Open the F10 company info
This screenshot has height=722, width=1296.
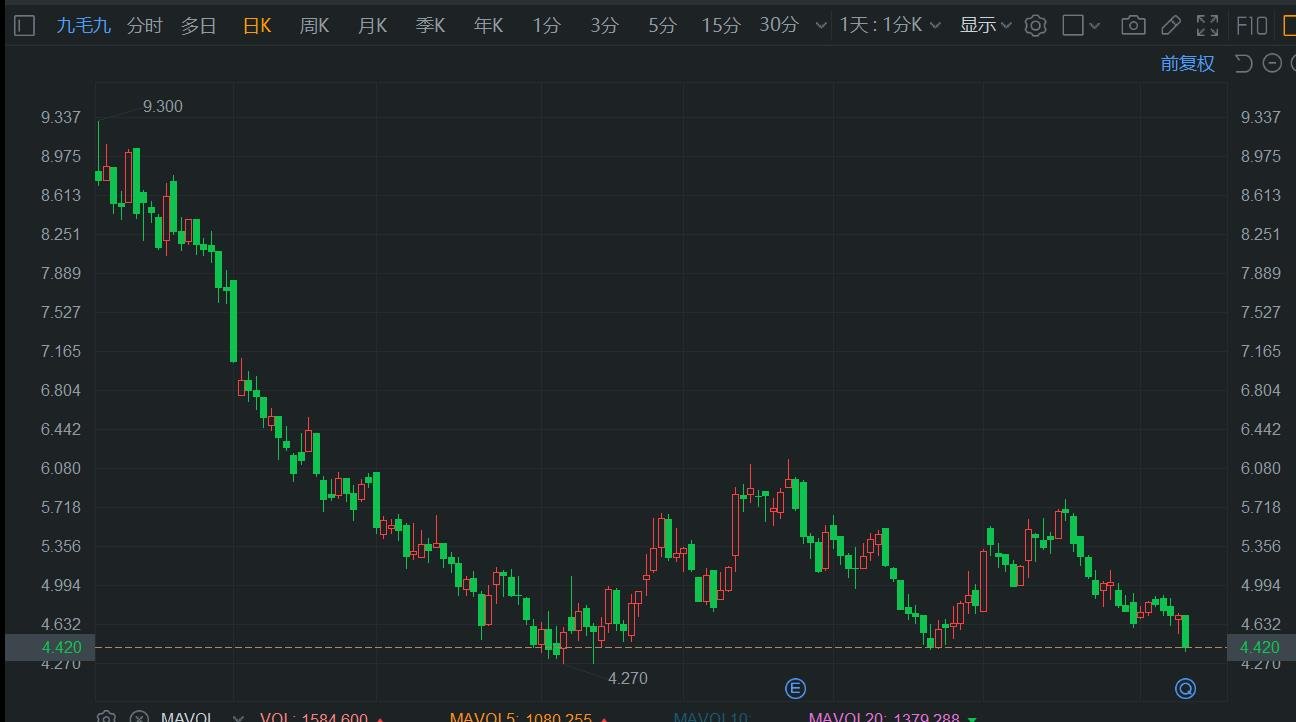click(x=1252, y=25)
